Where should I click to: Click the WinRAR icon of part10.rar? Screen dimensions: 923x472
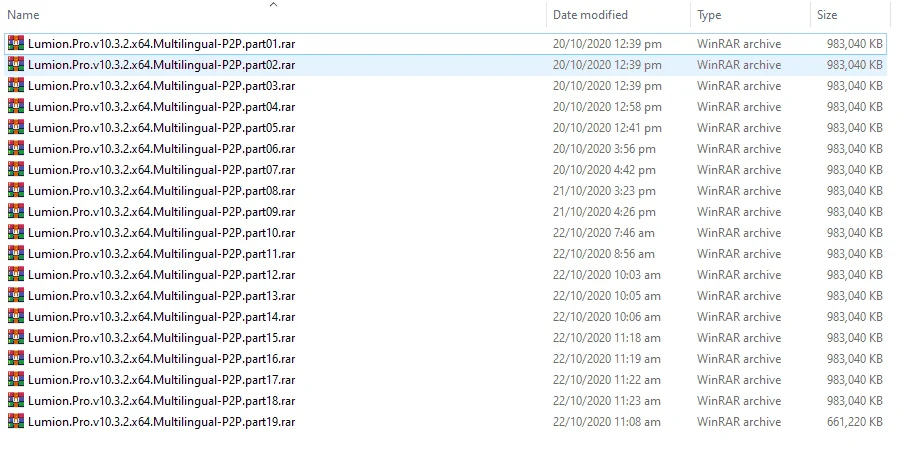(x=16, y=232)
